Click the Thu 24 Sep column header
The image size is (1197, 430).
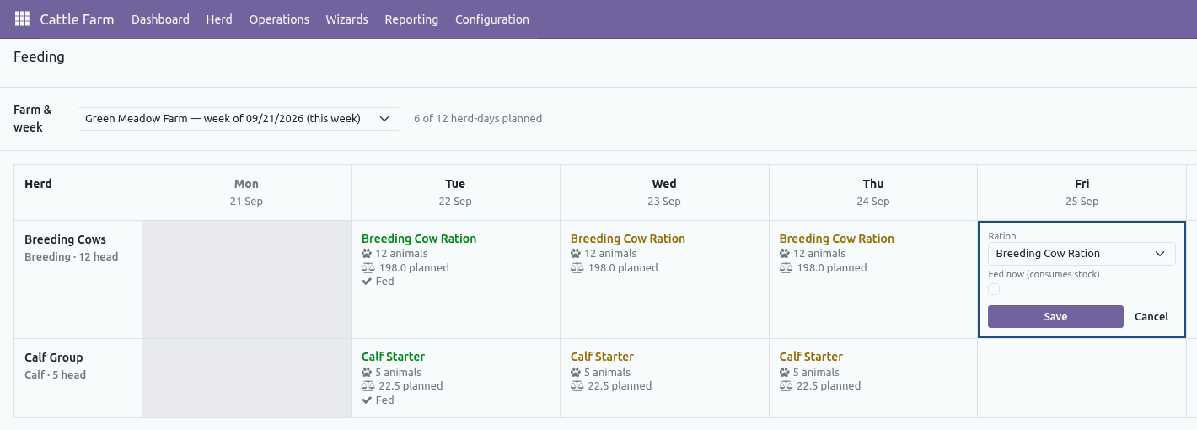[873, 192]
